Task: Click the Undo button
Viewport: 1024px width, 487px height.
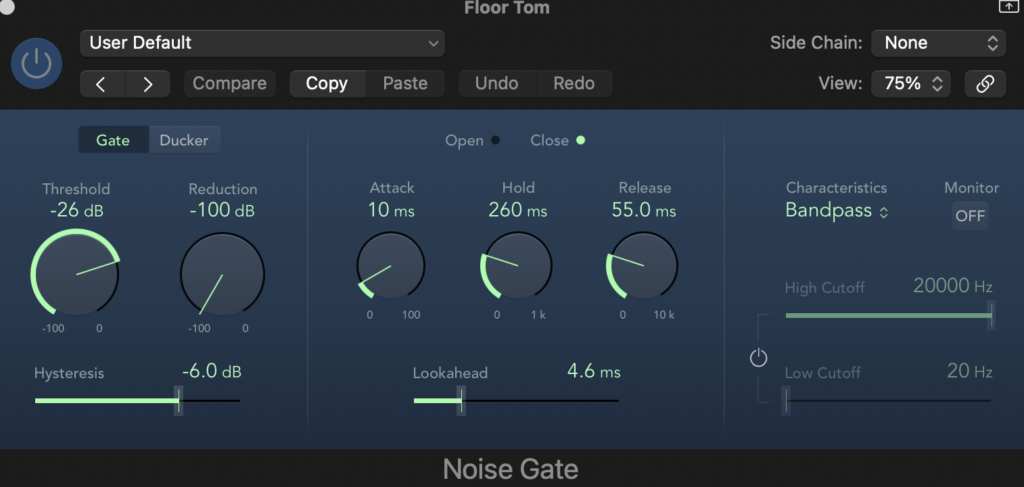Action: (497, 84)
